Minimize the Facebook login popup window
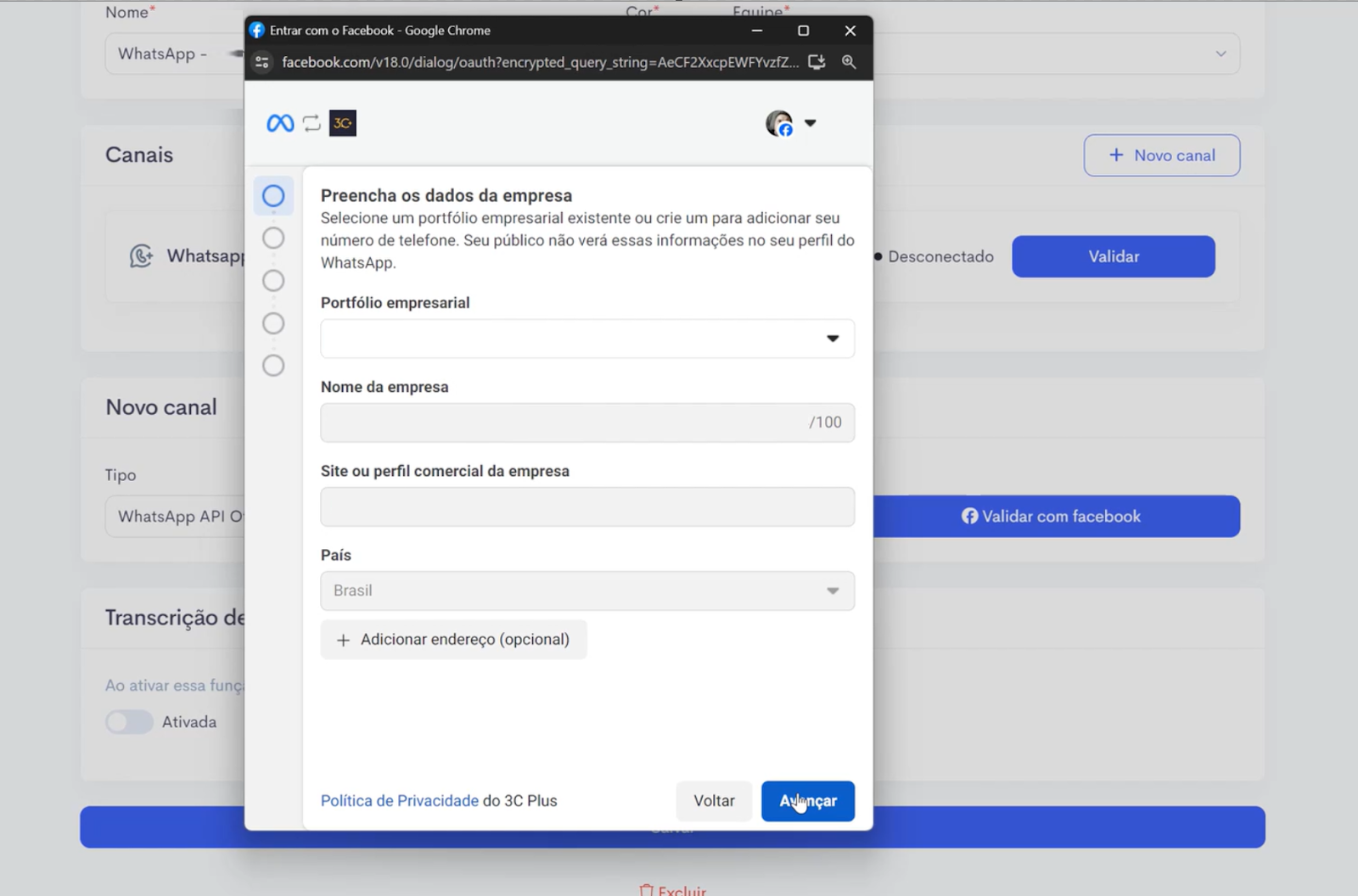The image size is (1358, 896). click(757, 31)
